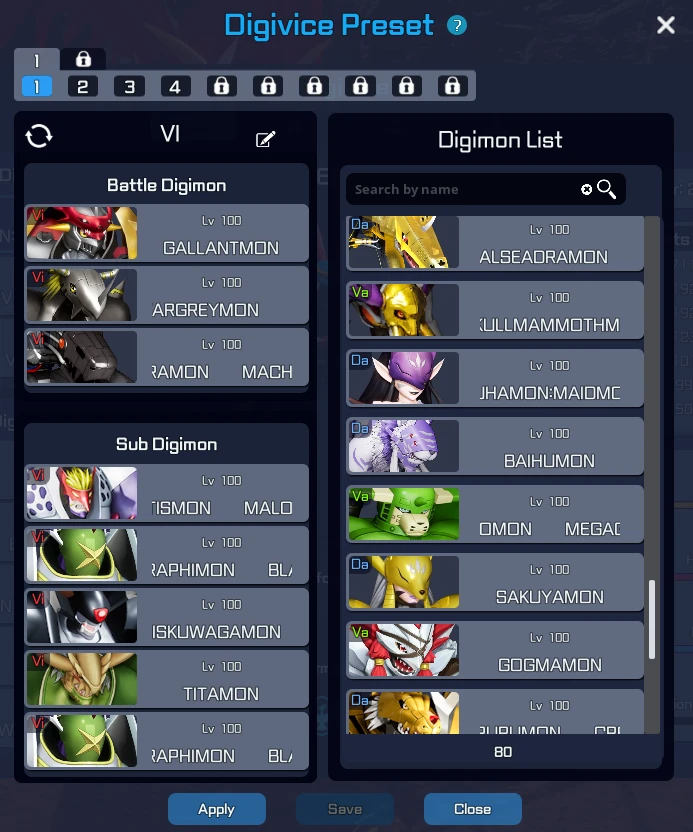Open help question mark next to title
The width and height of the screenshot is (693, 832).
pyautogui.click(x=456, y=25)
